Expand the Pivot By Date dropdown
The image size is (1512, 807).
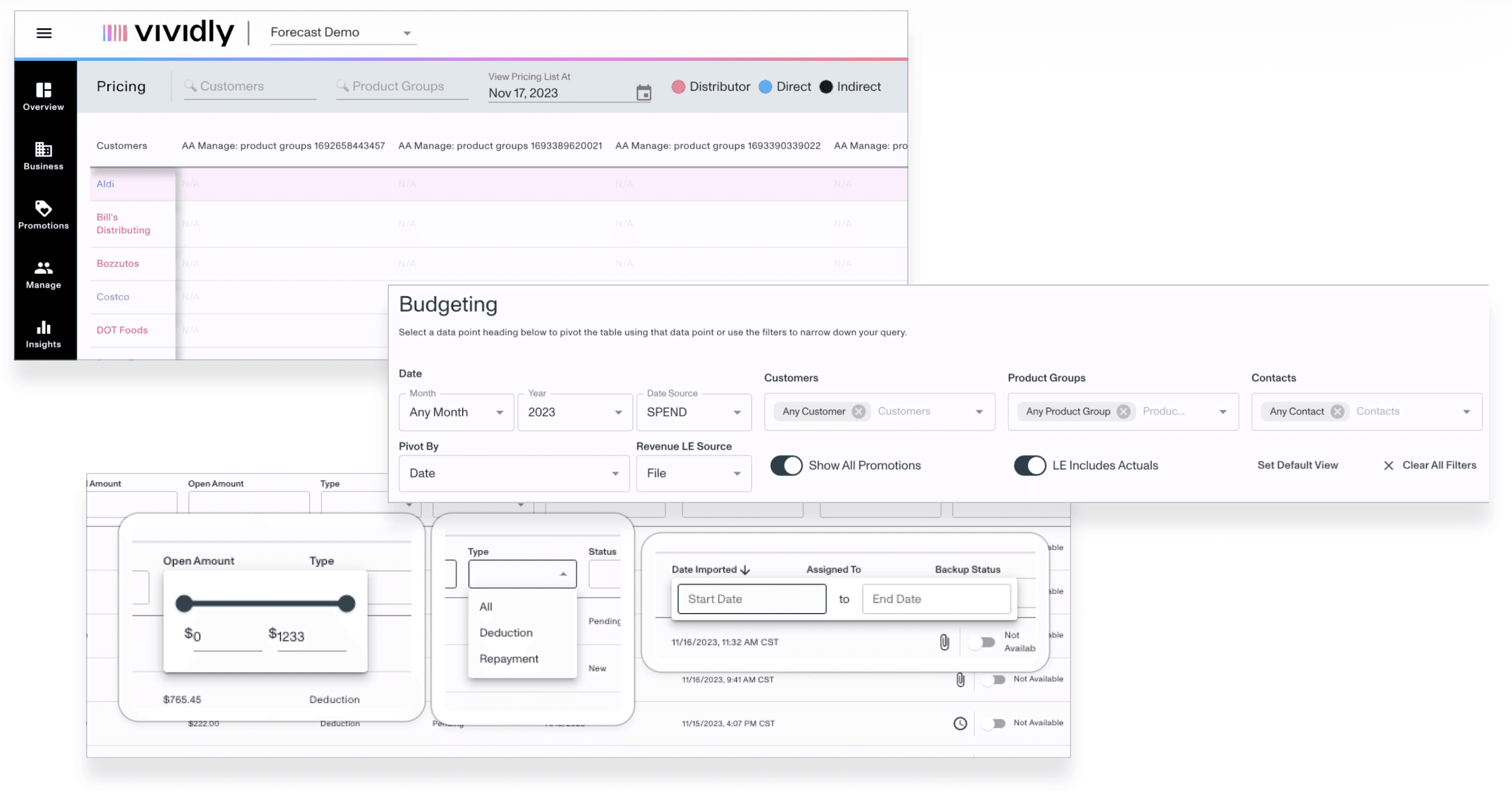(x=514, y=474)
